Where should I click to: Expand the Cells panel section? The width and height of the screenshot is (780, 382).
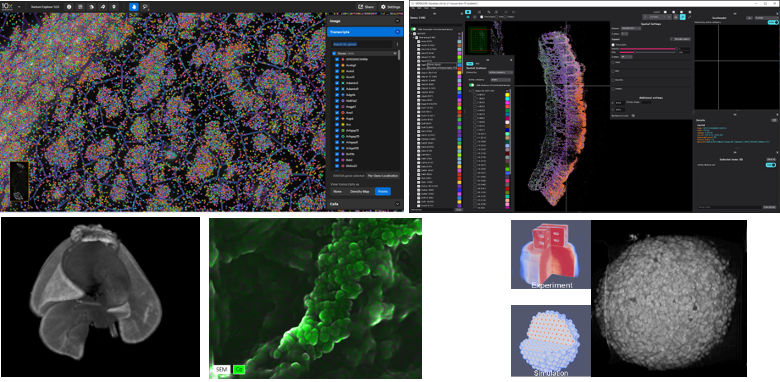click(x=397, y=204)
